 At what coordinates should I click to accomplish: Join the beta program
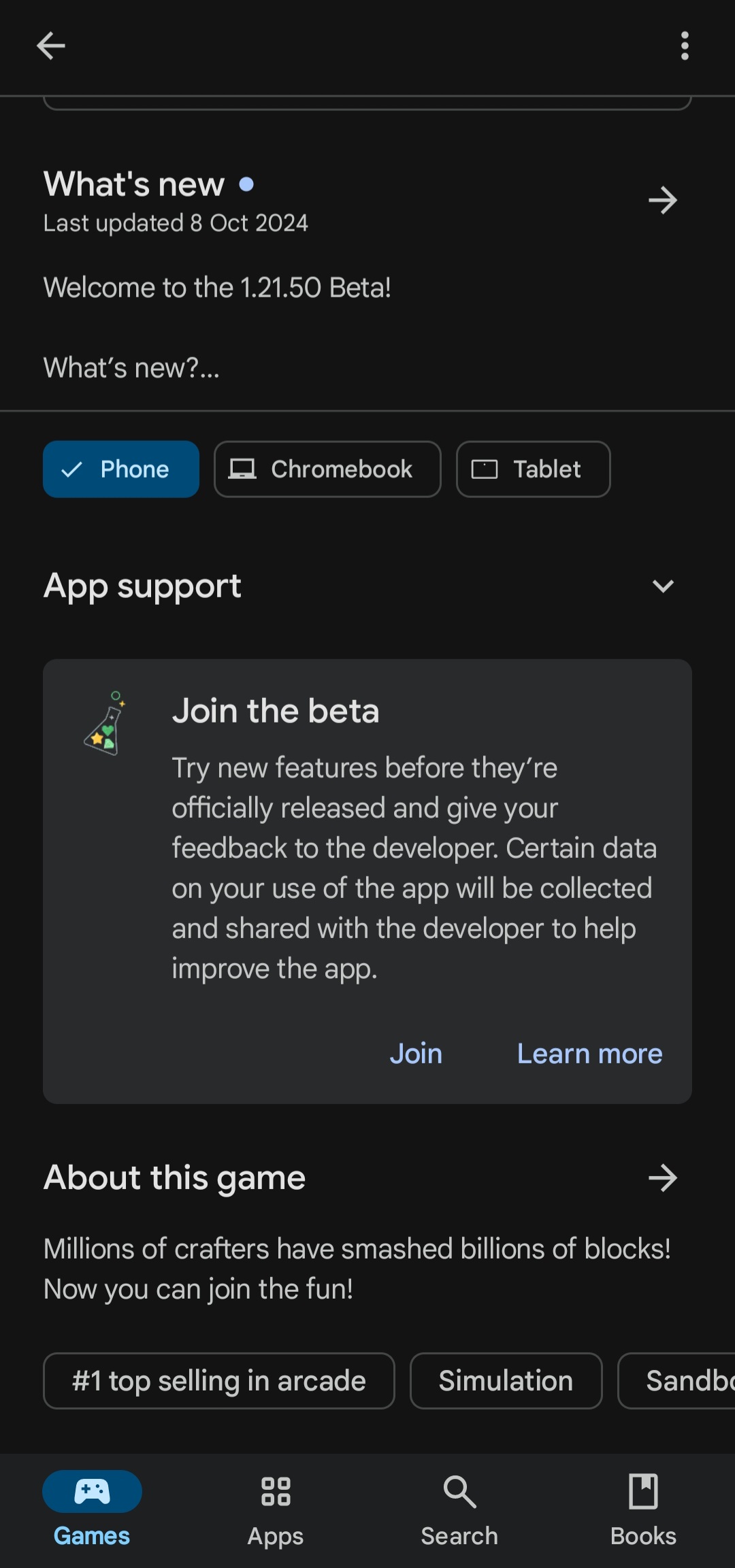tap(416, 1054)
